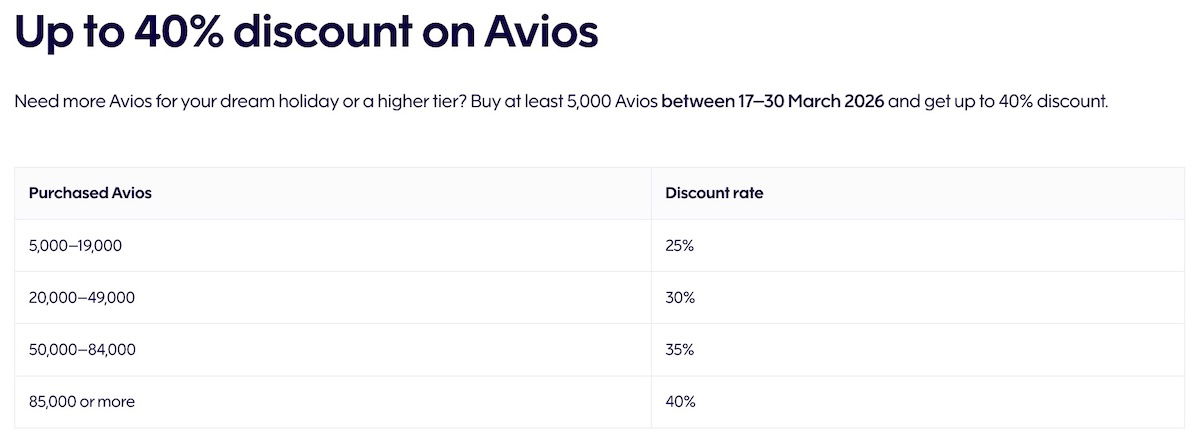
Task: Select the 25% discount rate cell
Action: [679, 245]
